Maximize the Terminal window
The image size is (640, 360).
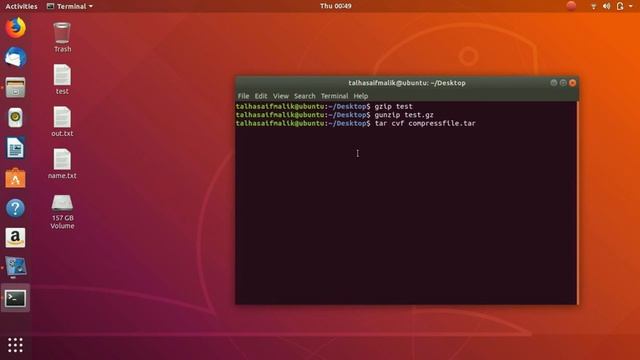[563, 83]
